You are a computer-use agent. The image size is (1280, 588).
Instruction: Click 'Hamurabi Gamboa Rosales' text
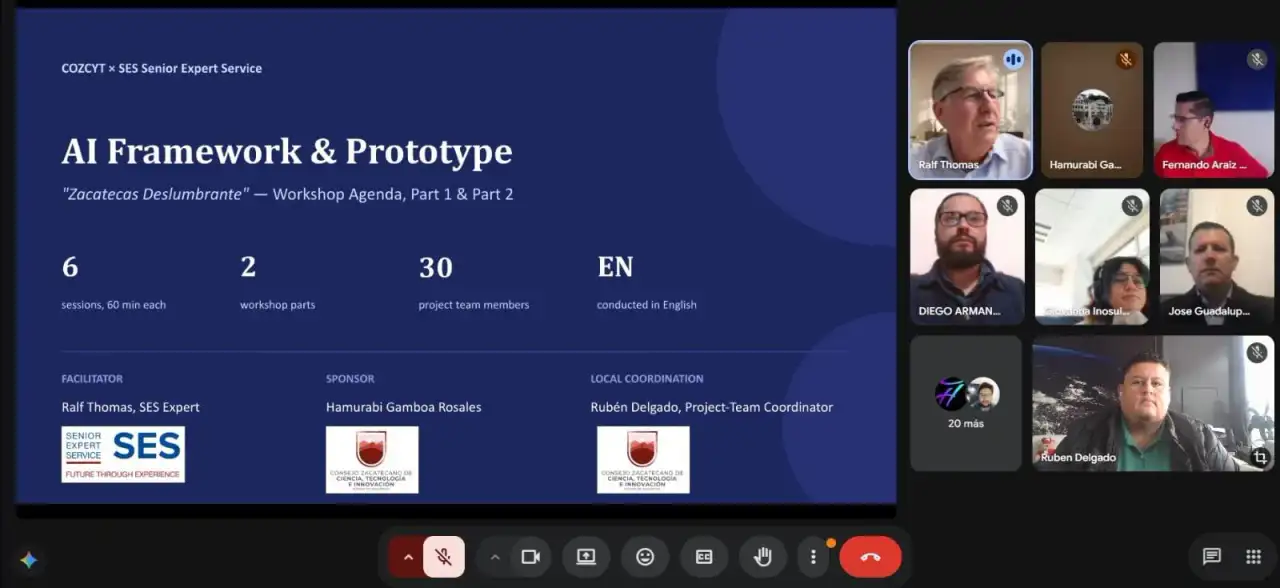[x=404, y=407]
